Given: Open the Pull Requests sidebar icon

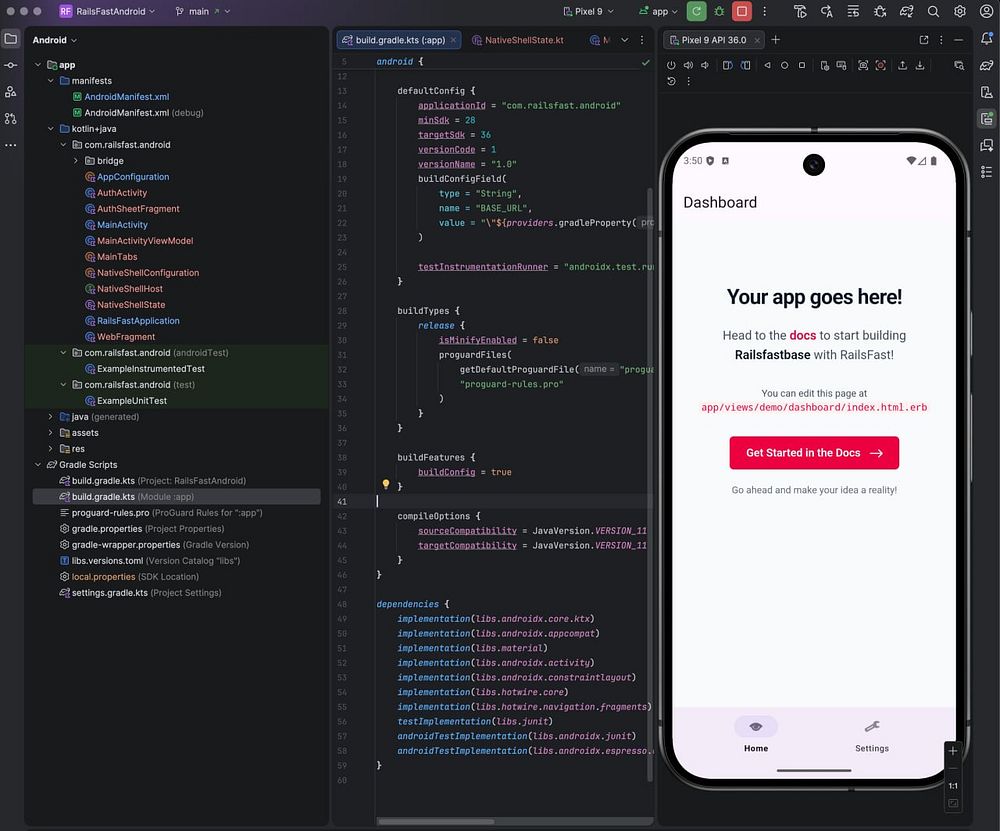Looking at the screenshot, I should point(11,119).
